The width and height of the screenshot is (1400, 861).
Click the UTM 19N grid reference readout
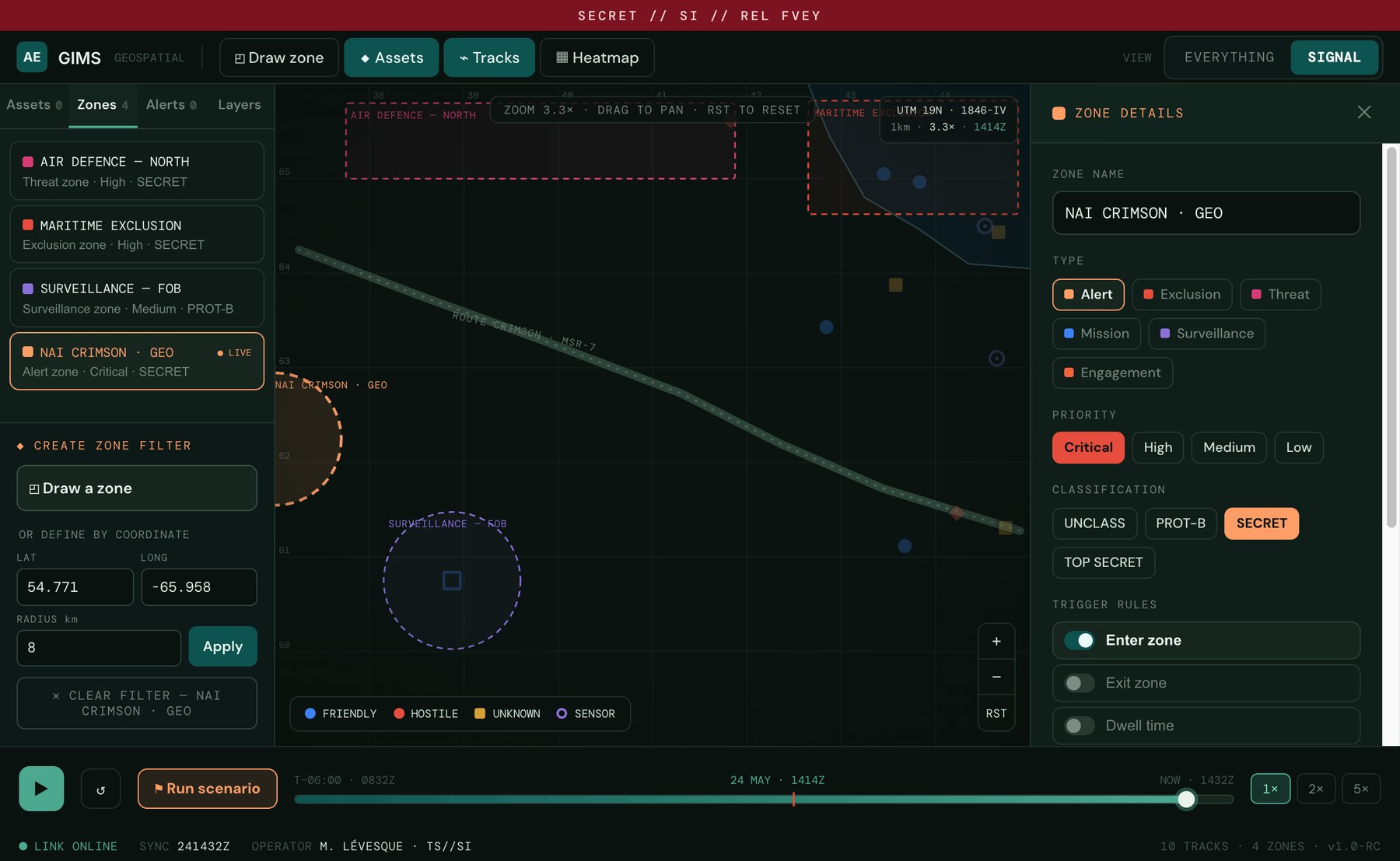point(950,110)
